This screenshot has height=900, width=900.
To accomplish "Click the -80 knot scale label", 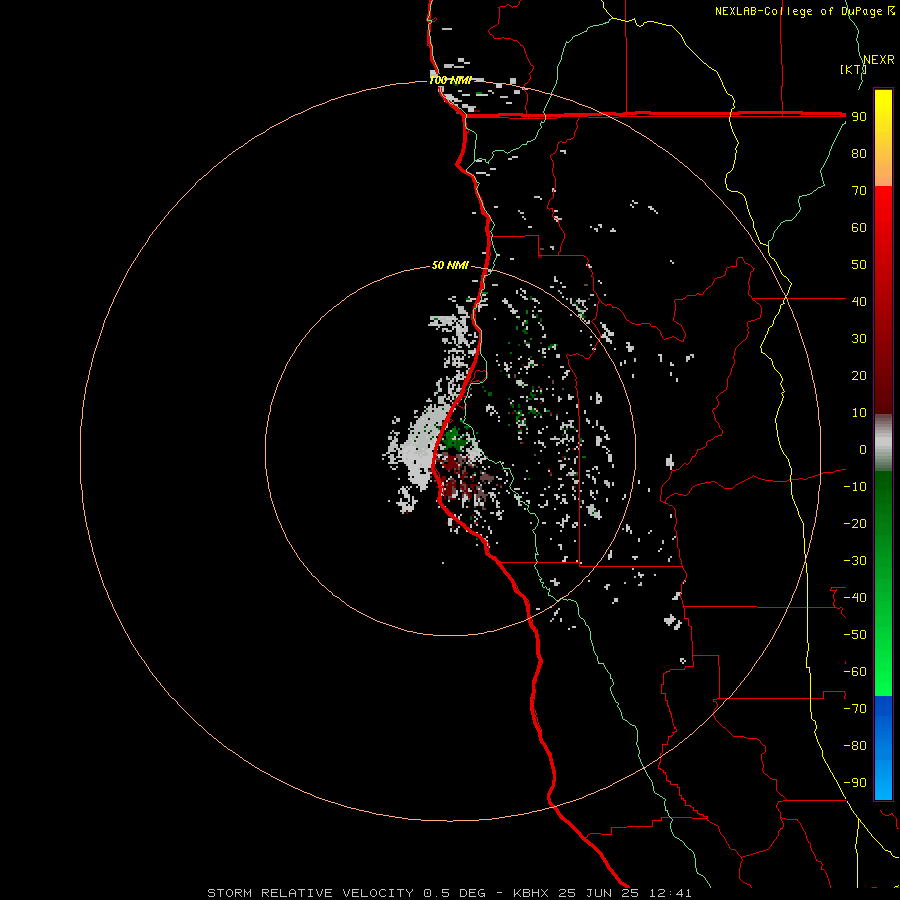I will pyautogui.click(x=855, y=746).
